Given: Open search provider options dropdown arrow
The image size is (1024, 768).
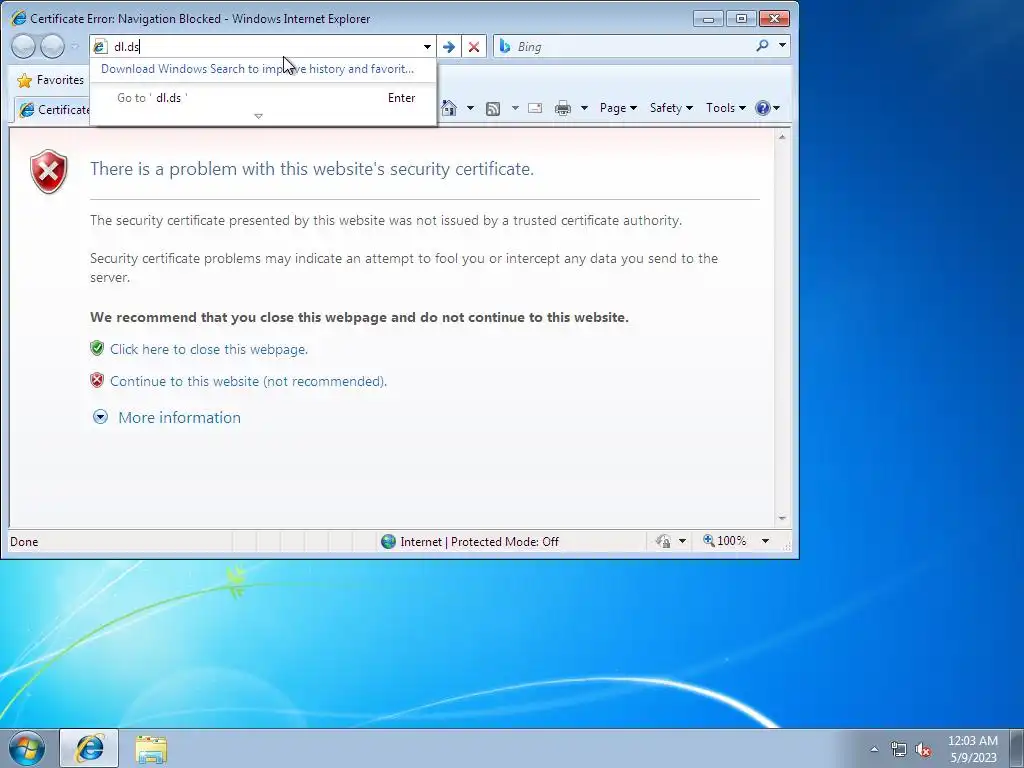Looking at the screenshot, I should [x=782, y=46].
